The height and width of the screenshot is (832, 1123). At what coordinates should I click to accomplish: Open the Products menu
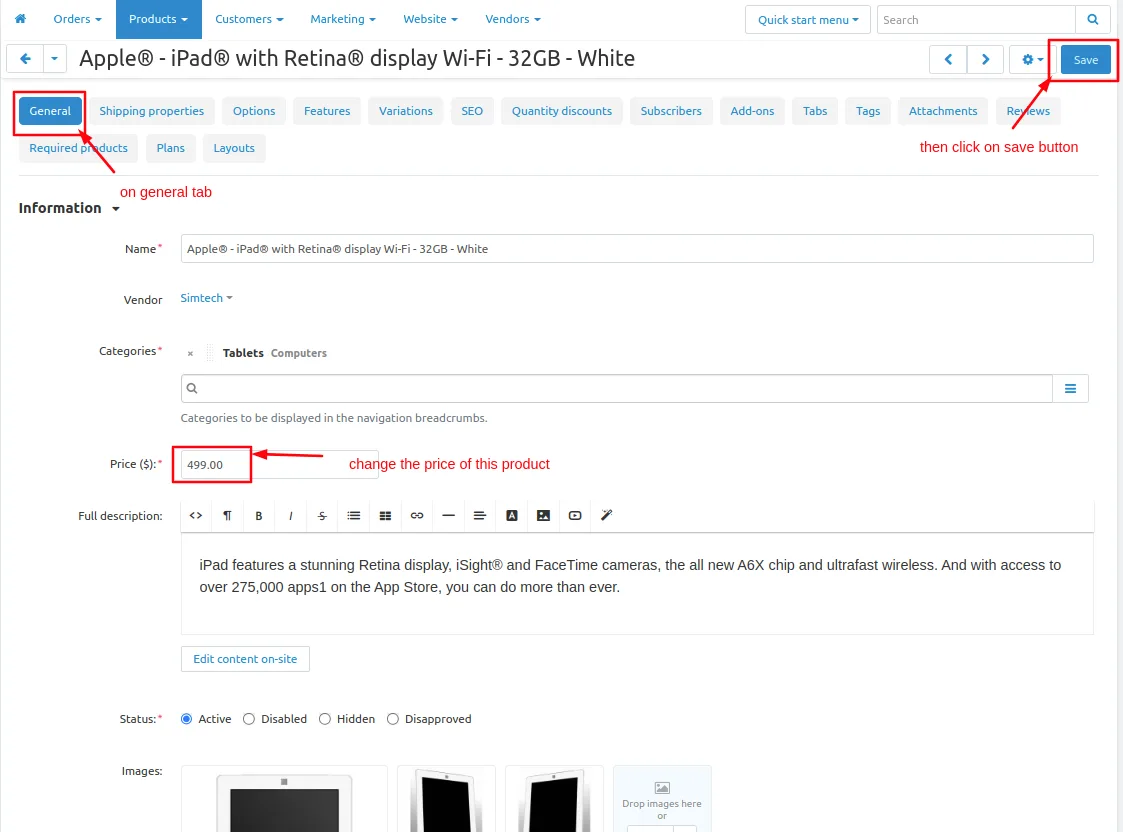click(158, 19)
